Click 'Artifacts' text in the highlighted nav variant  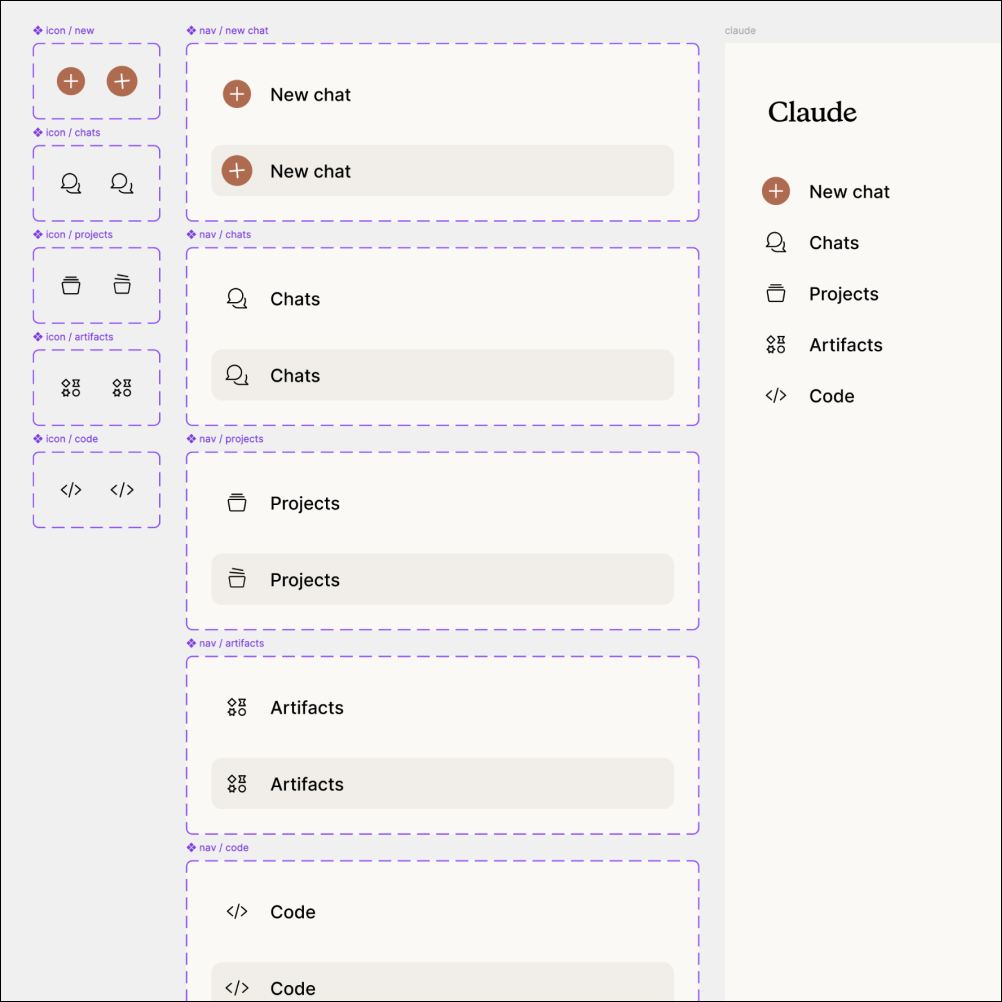coord(307,785)
